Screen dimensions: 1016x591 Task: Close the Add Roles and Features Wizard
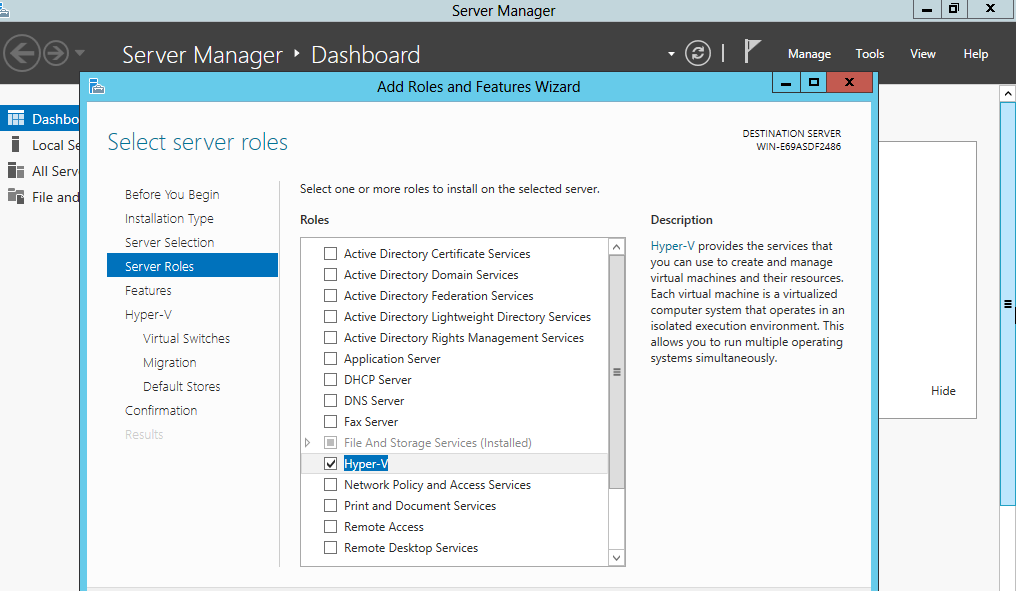[x=849, y=82]
